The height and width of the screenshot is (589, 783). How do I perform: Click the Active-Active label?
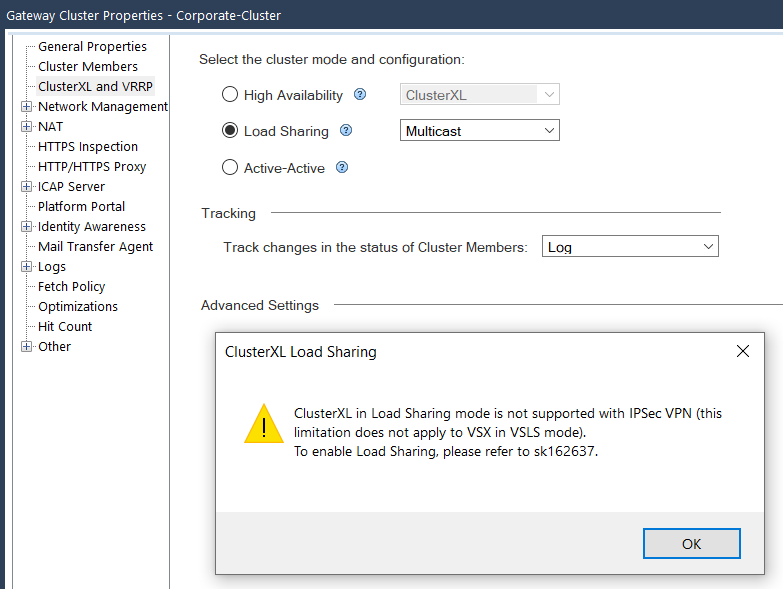[x=284, y=168]
